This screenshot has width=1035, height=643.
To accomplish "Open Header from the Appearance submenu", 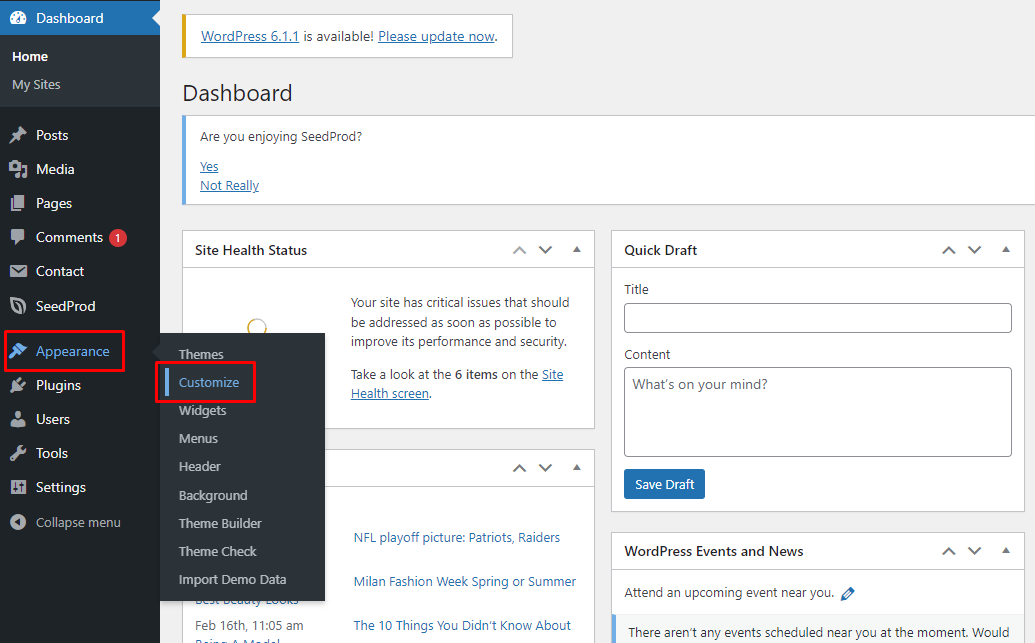I will click(x=199, y=467).
